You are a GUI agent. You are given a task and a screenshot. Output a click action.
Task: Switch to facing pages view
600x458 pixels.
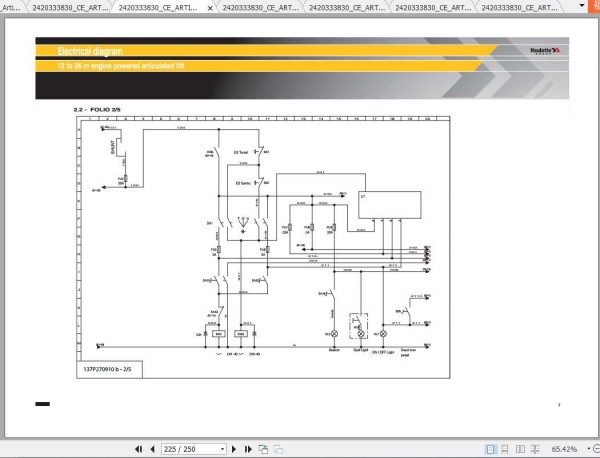pos(520,449)
